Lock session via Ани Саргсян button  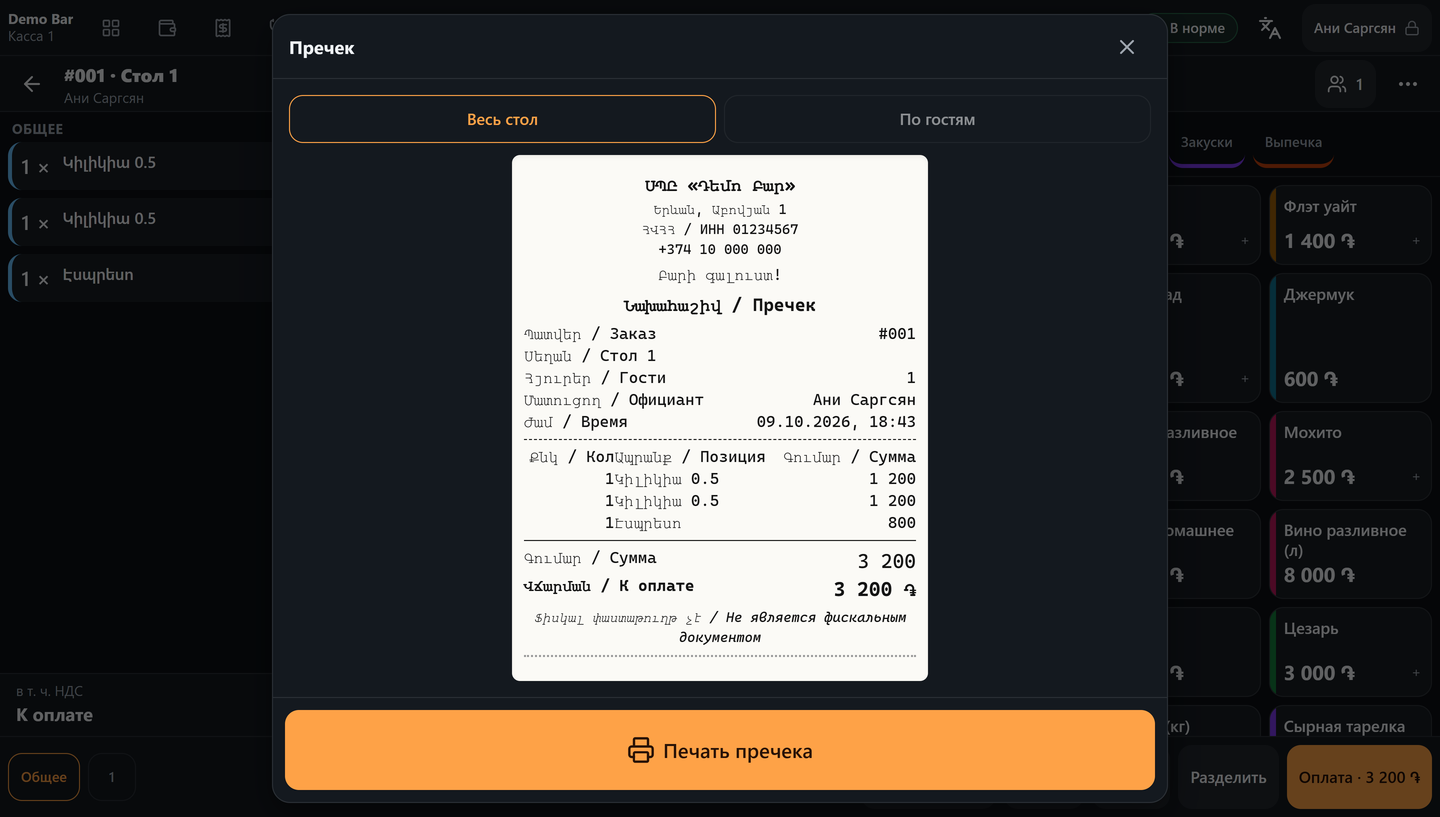tap(1365, 28)
